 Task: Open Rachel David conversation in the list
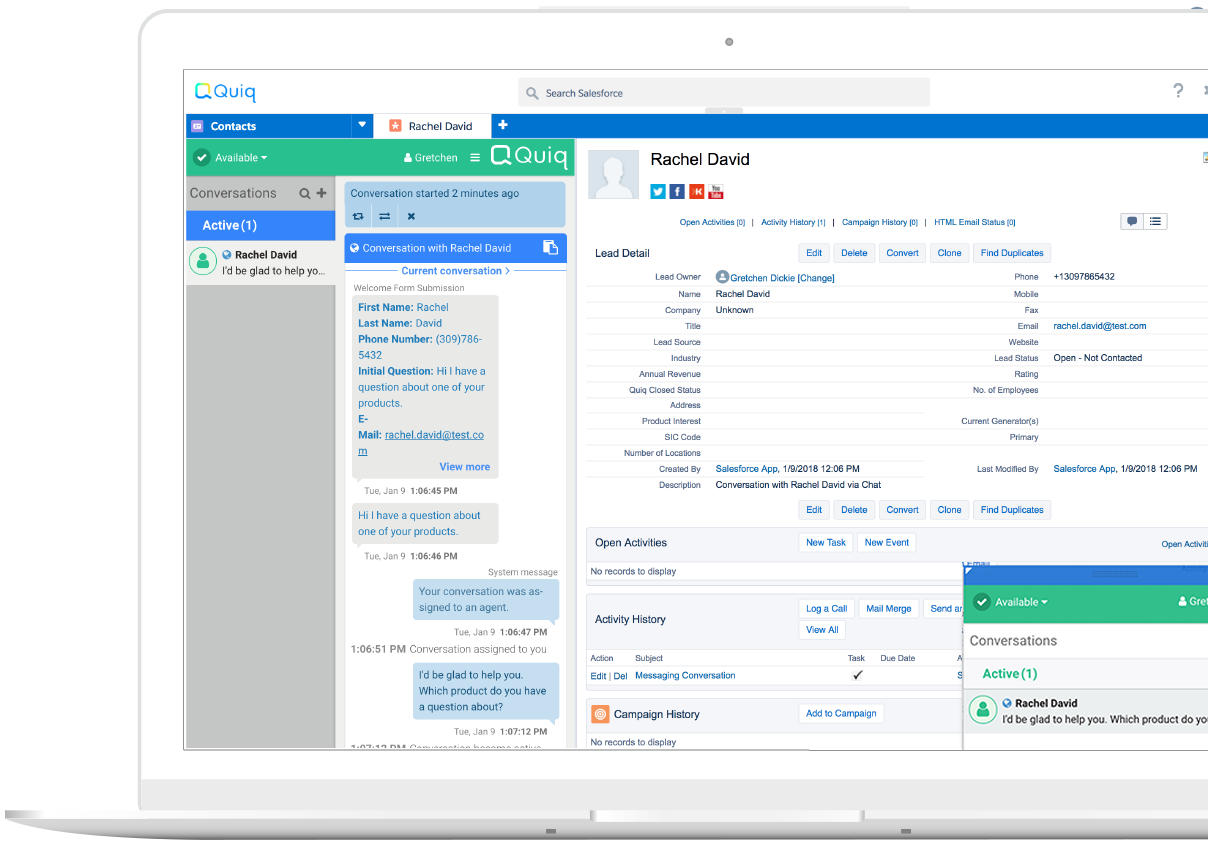[x=260, y=262]
